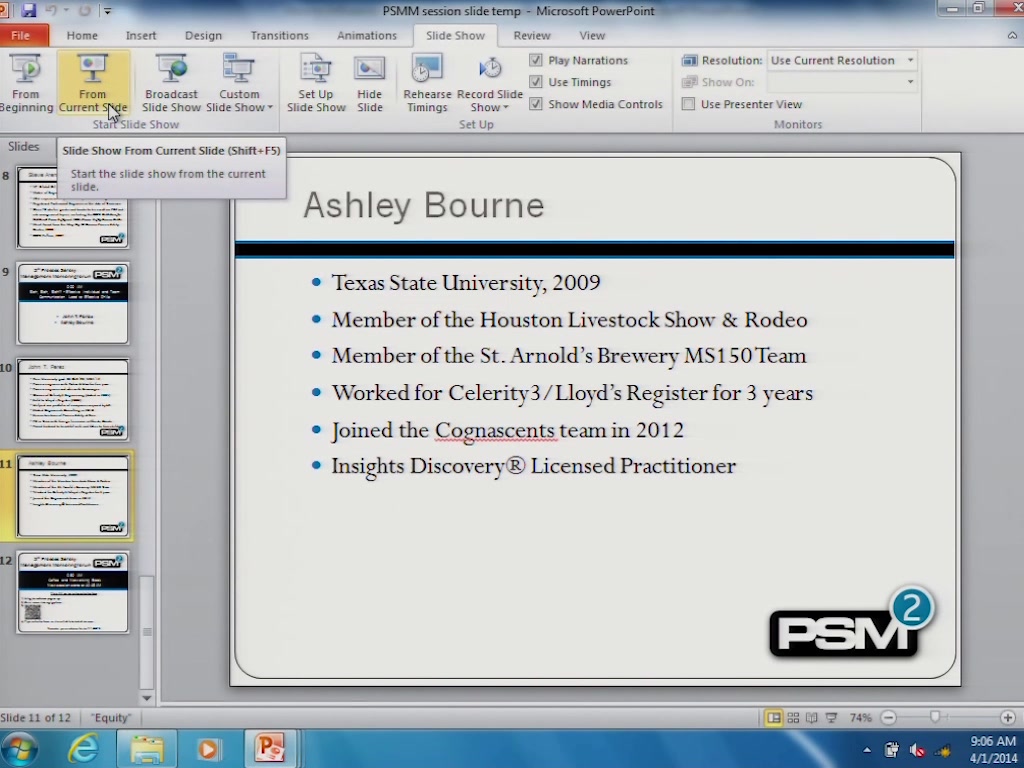Select slide 12 thumbnail
The height and width of the screenshot is (768, 1024).
click(x=72, y=592)
